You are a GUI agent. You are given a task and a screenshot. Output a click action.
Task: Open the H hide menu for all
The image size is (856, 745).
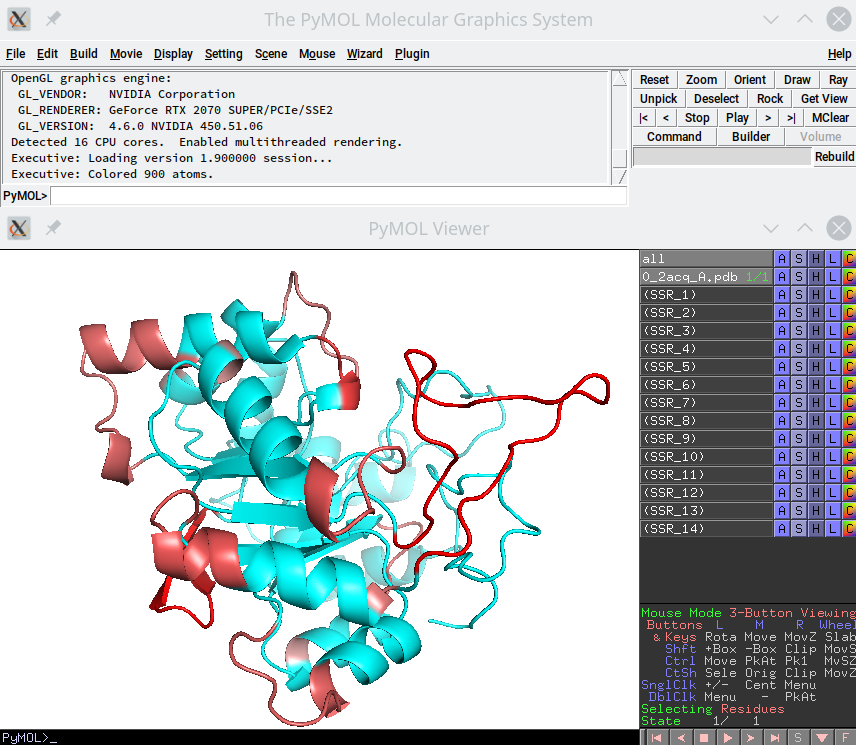click(x=816, y=259)
